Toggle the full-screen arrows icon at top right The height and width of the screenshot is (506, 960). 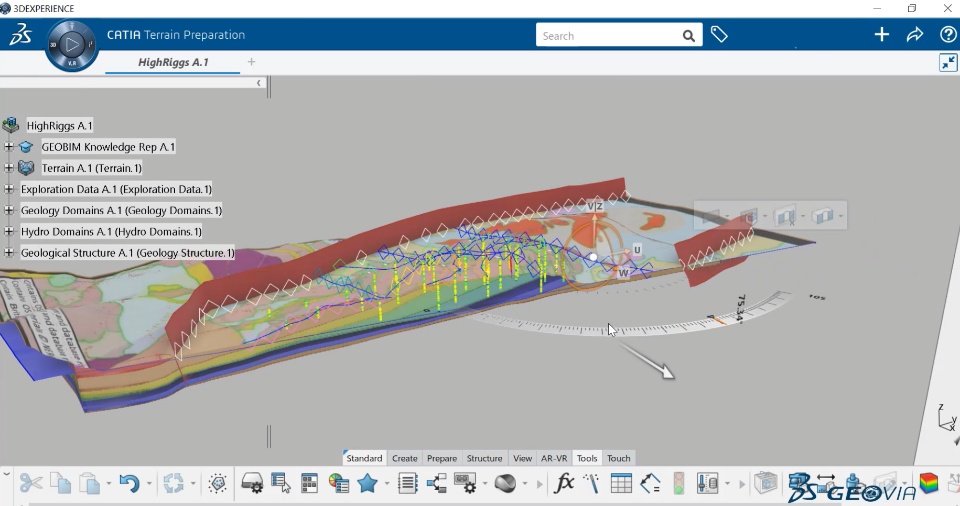point(948,62)
